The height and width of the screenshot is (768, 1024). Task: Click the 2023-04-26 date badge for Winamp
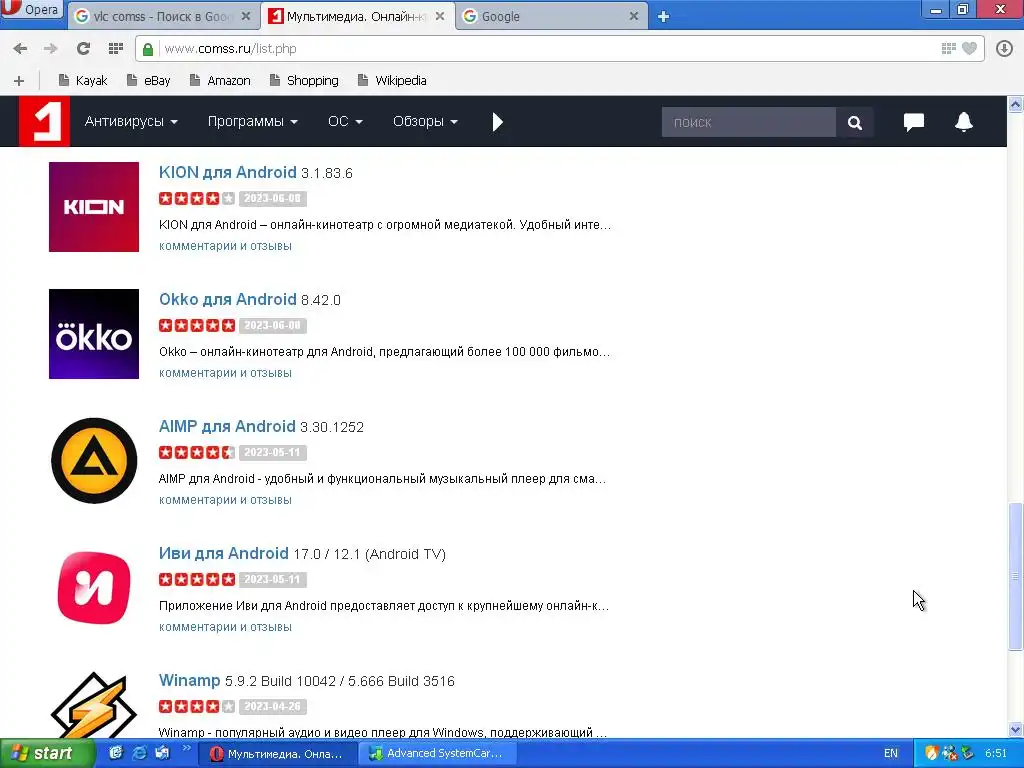(272, 707)
